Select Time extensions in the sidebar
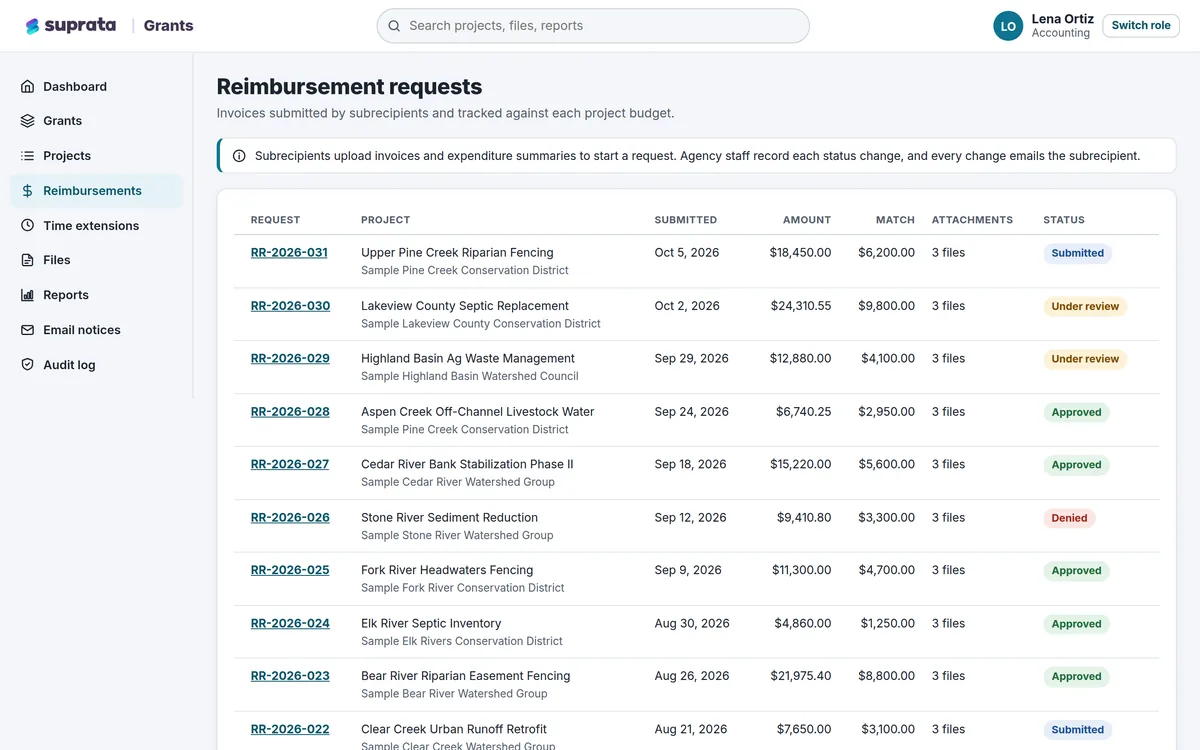This screenshot has height=750, width=1200. pos(97,226)
